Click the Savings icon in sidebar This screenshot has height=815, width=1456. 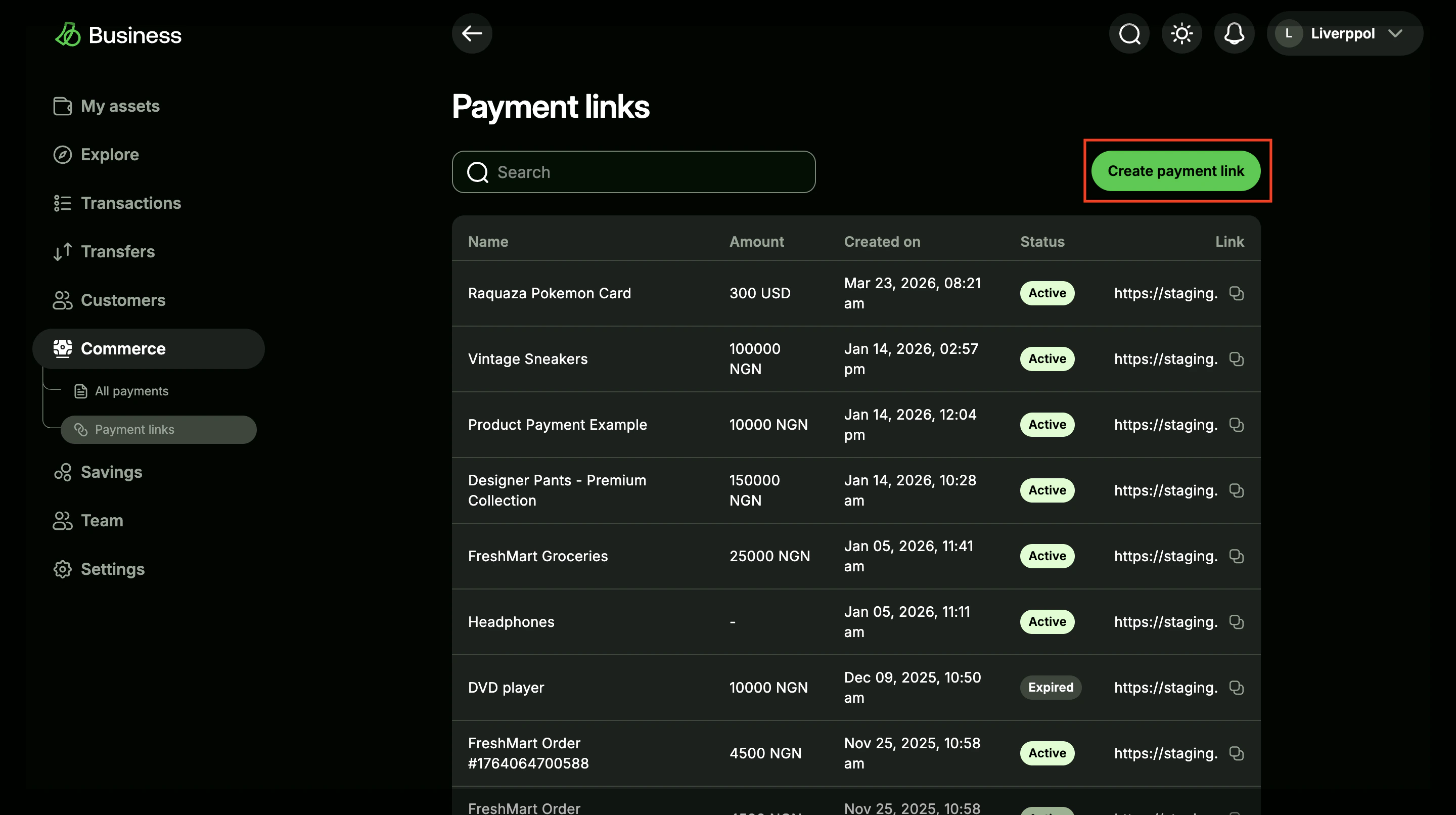(x=63, y=472)
